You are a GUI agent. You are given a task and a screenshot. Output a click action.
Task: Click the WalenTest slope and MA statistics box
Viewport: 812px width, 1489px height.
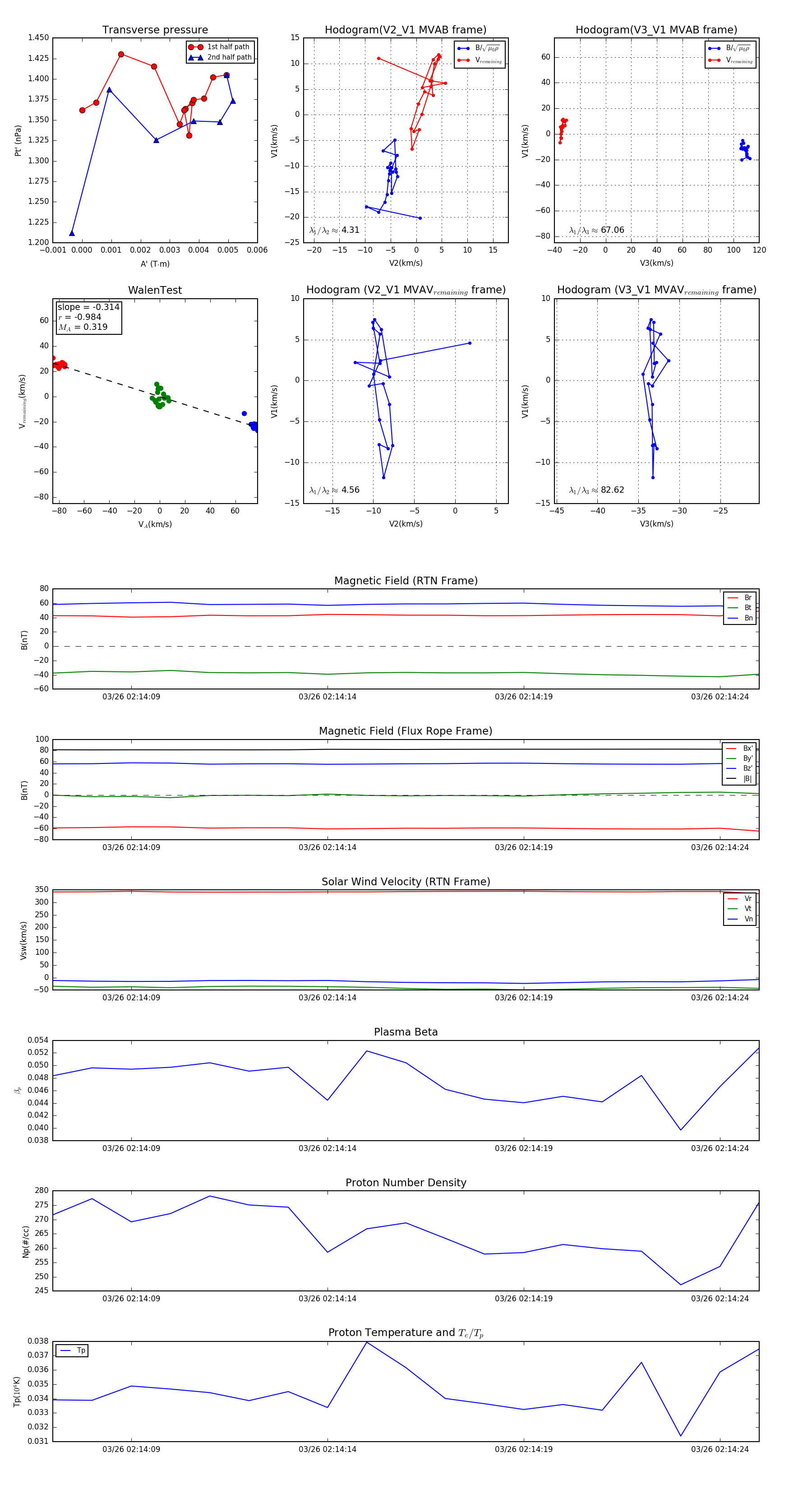[88, 317]
